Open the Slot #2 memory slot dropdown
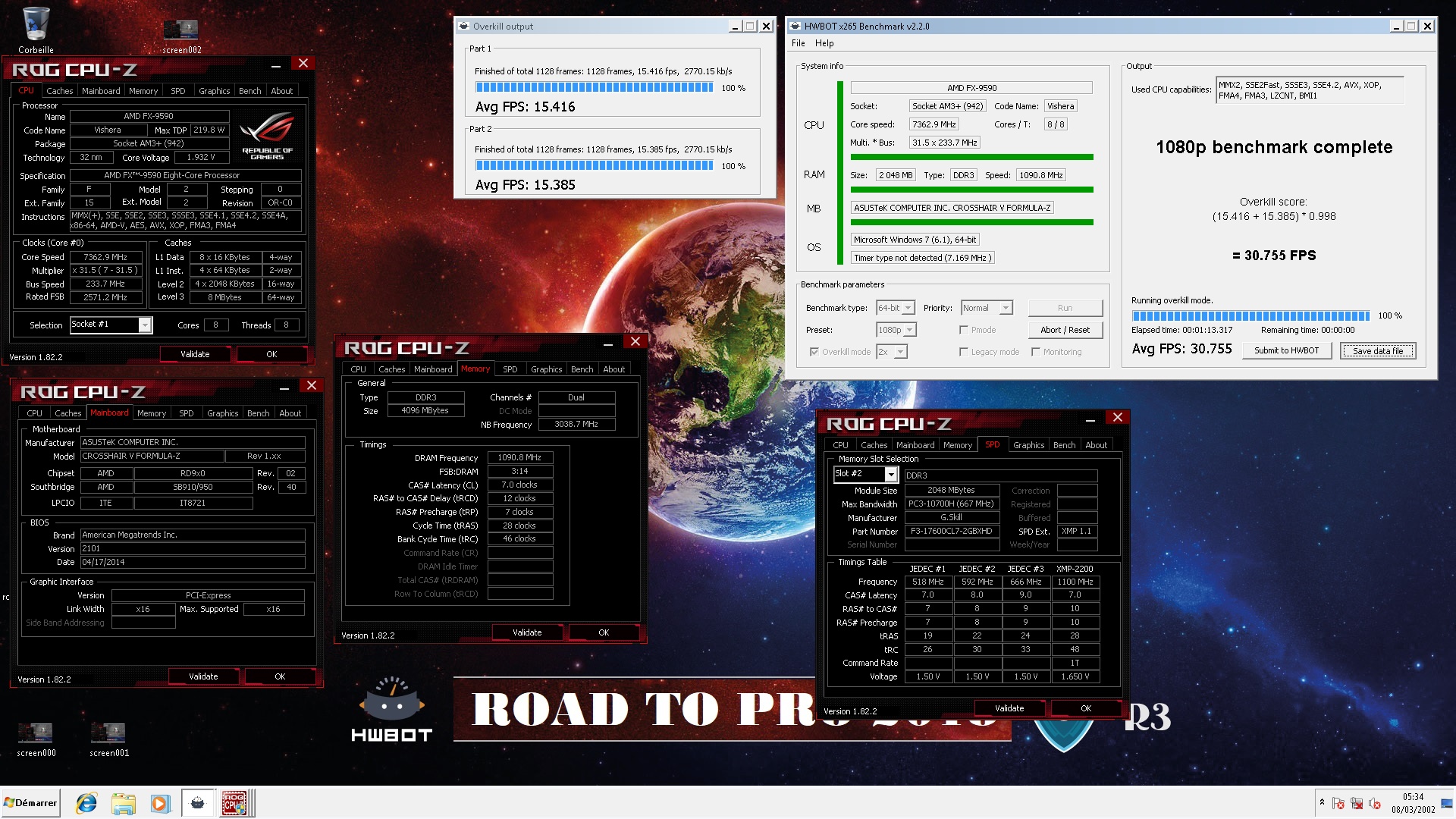Screen dimensions: 1456x819 865,474
